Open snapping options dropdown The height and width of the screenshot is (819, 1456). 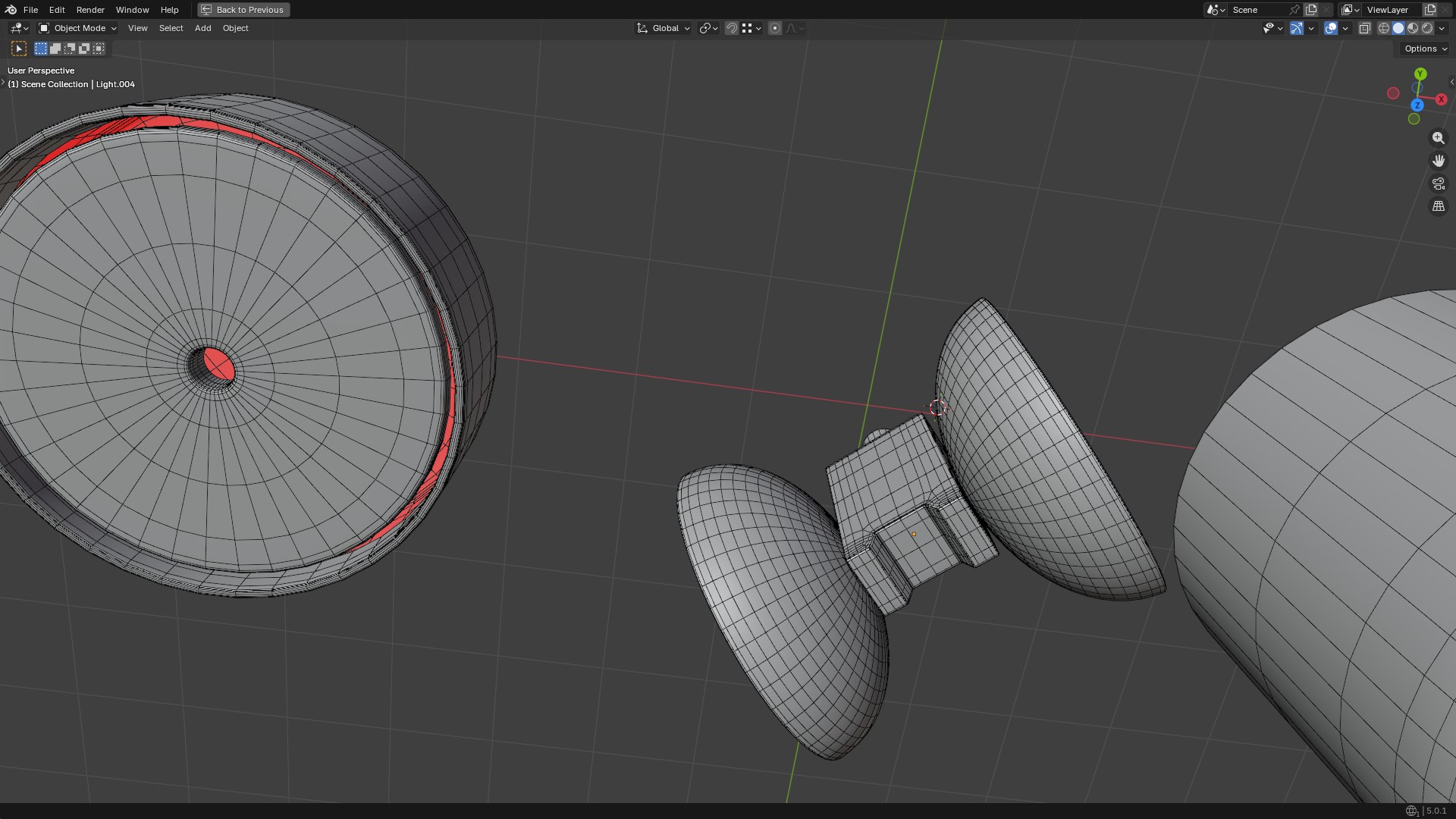coord(752,28)
